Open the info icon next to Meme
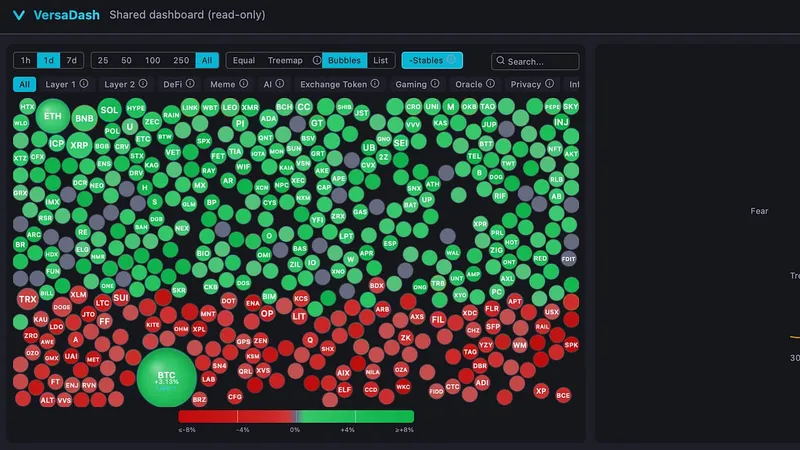The image size is (800, 450). pyautogui.click(x=244, y=84)
